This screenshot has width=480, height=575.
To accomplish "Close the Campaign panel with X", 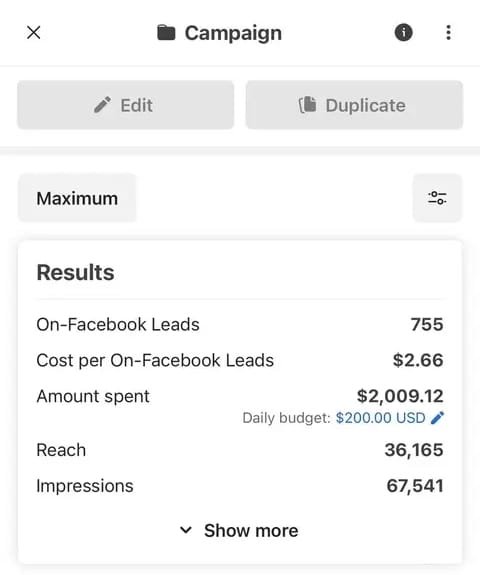I will (x=33, y=33).
